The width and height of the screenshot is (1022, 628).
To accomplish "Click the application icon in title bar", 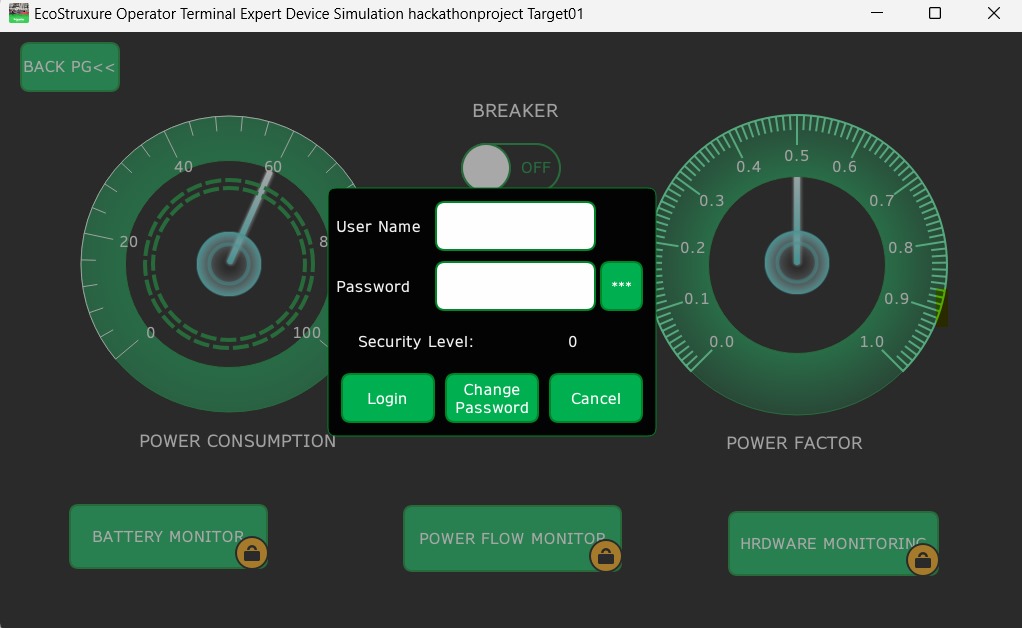I will pos(18,14).
